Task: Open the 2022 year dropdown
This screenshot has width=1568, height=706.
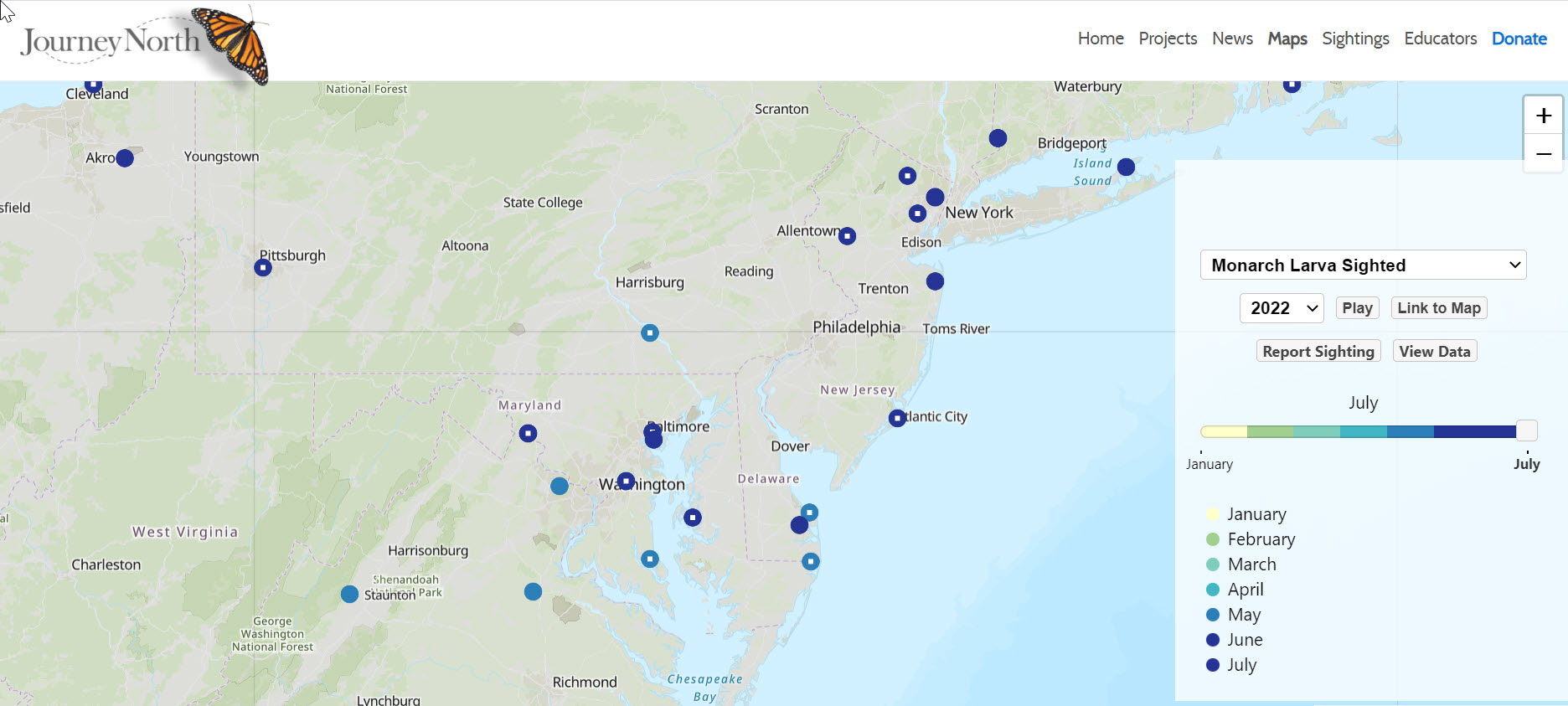Action: 1282,308
